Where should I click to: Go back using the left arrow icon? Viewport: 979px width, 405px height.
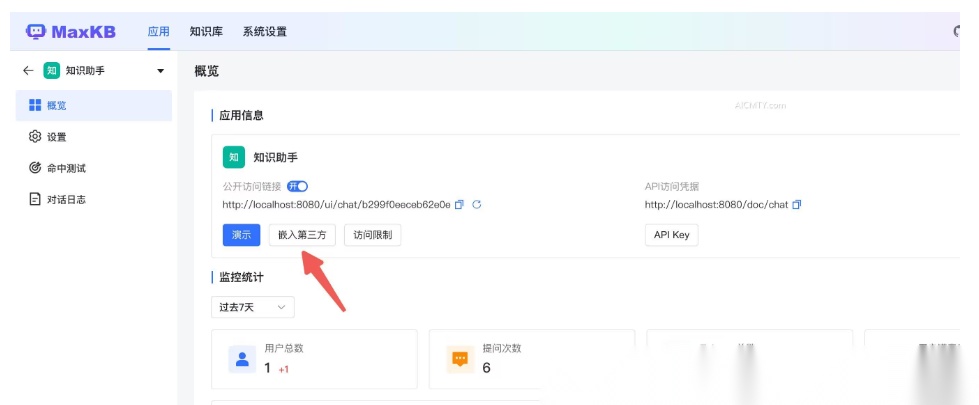(x=27, y=71)
